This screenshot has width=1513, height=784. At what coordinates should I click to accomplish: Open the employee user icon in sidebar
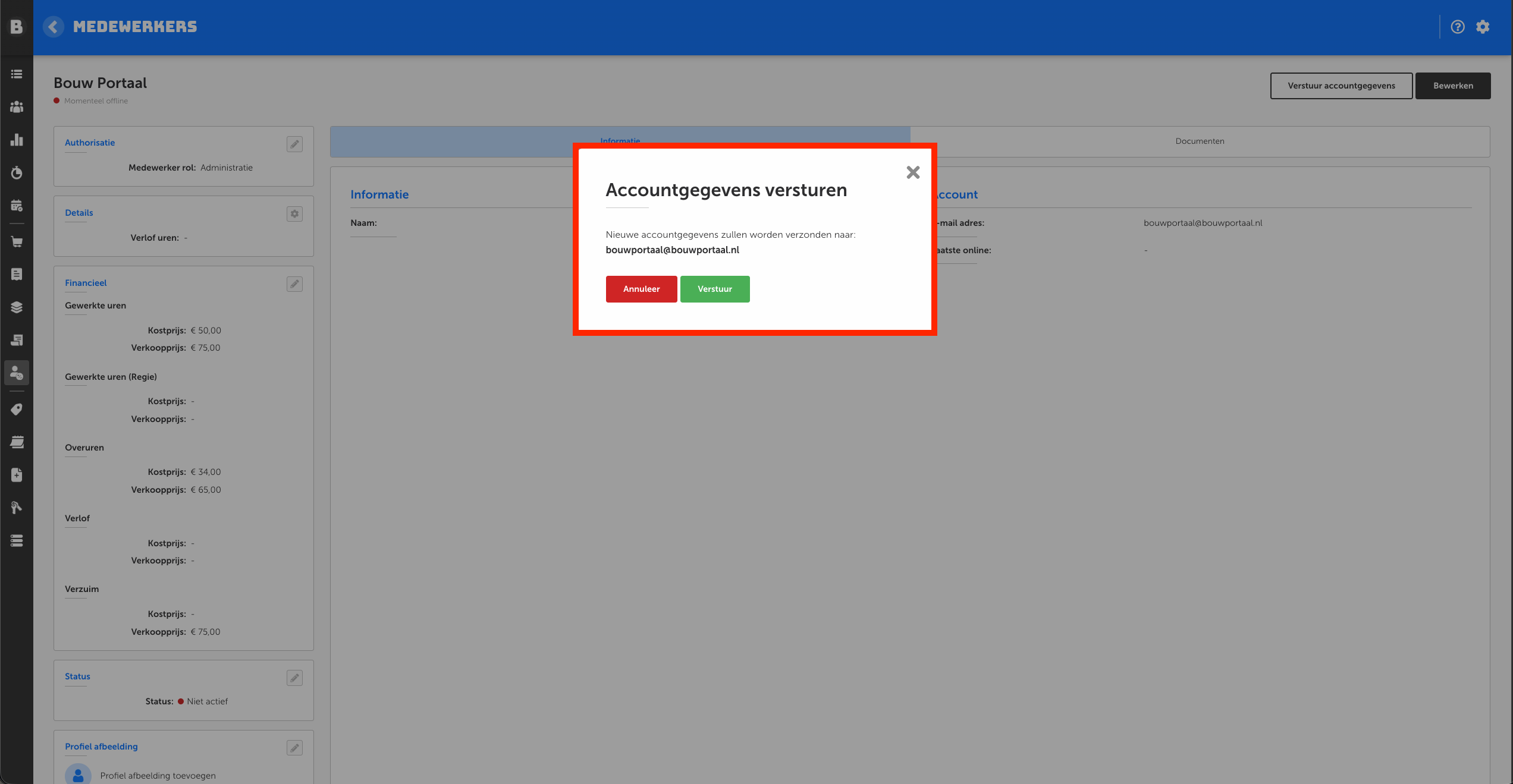coord(17,373)
